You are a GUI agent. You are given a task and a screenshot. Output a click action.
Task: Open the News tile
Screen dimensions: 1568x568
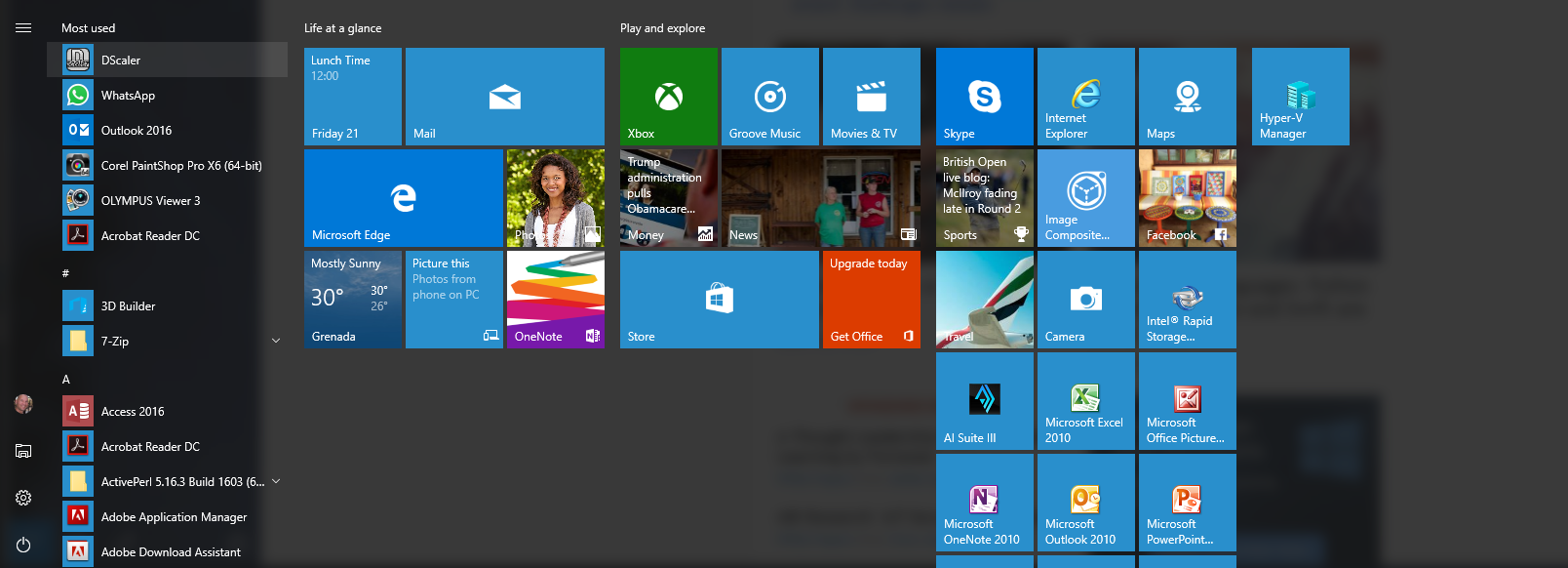click(821, 198)
